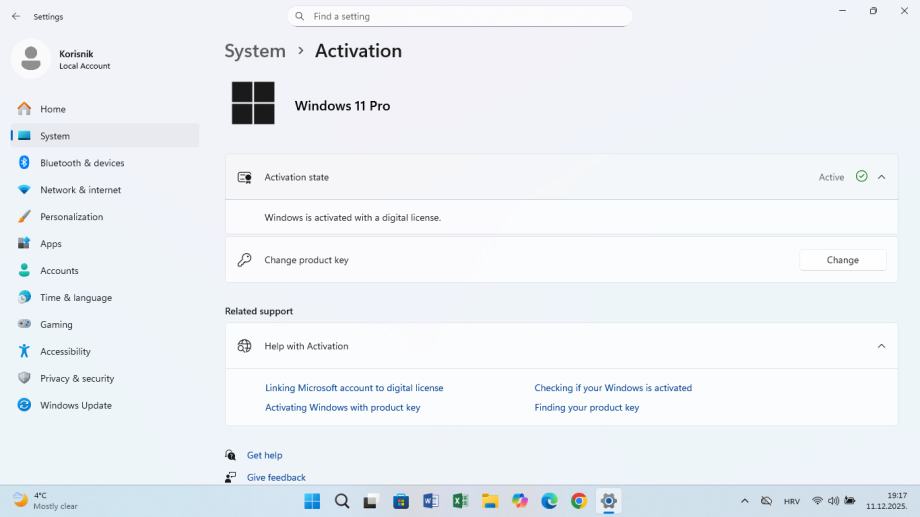Go to Gaming settings

click(104, 325)
